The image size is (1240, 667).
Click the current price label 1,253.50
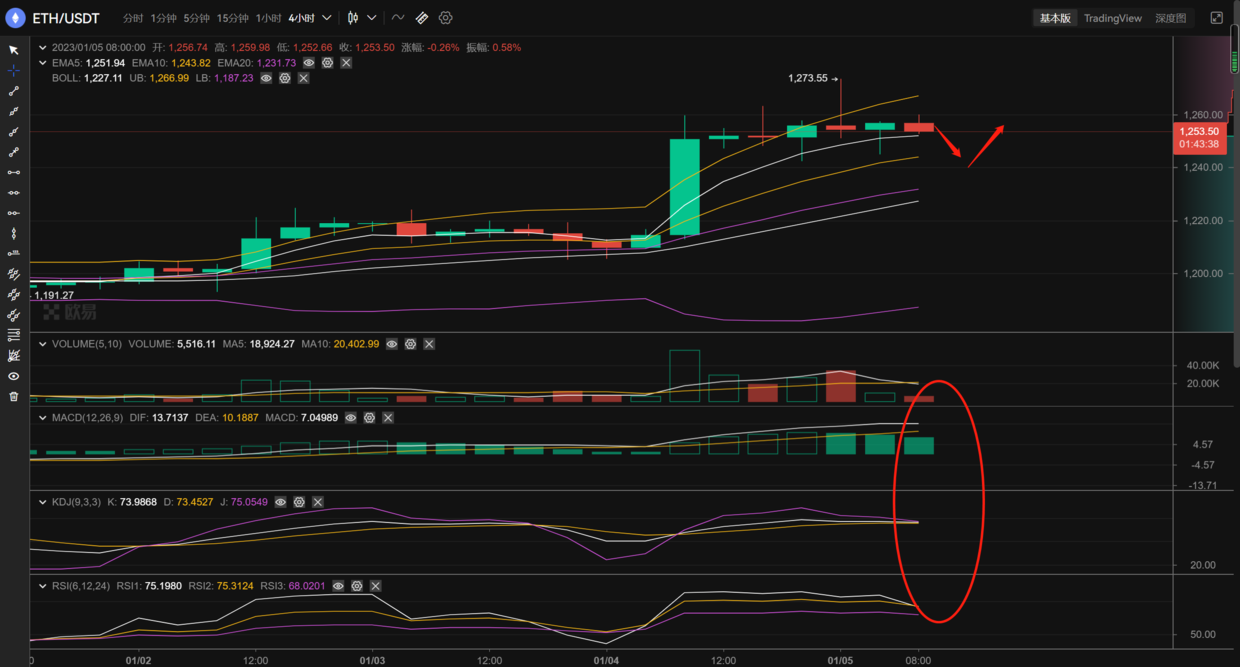[1200, 131]
